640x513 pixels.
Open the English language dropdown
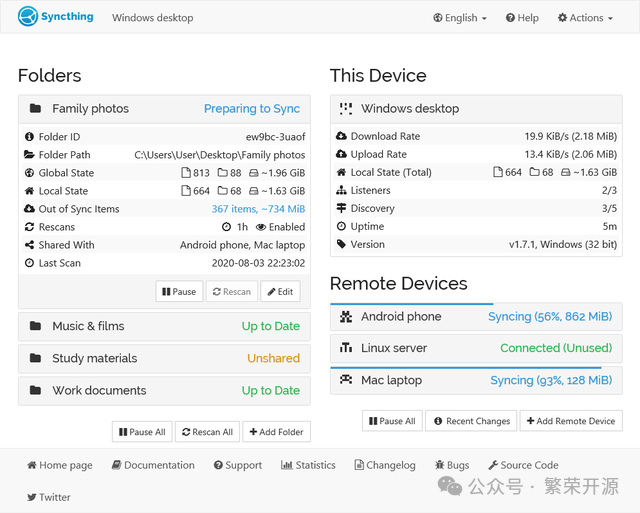click(x=460, y=18)
